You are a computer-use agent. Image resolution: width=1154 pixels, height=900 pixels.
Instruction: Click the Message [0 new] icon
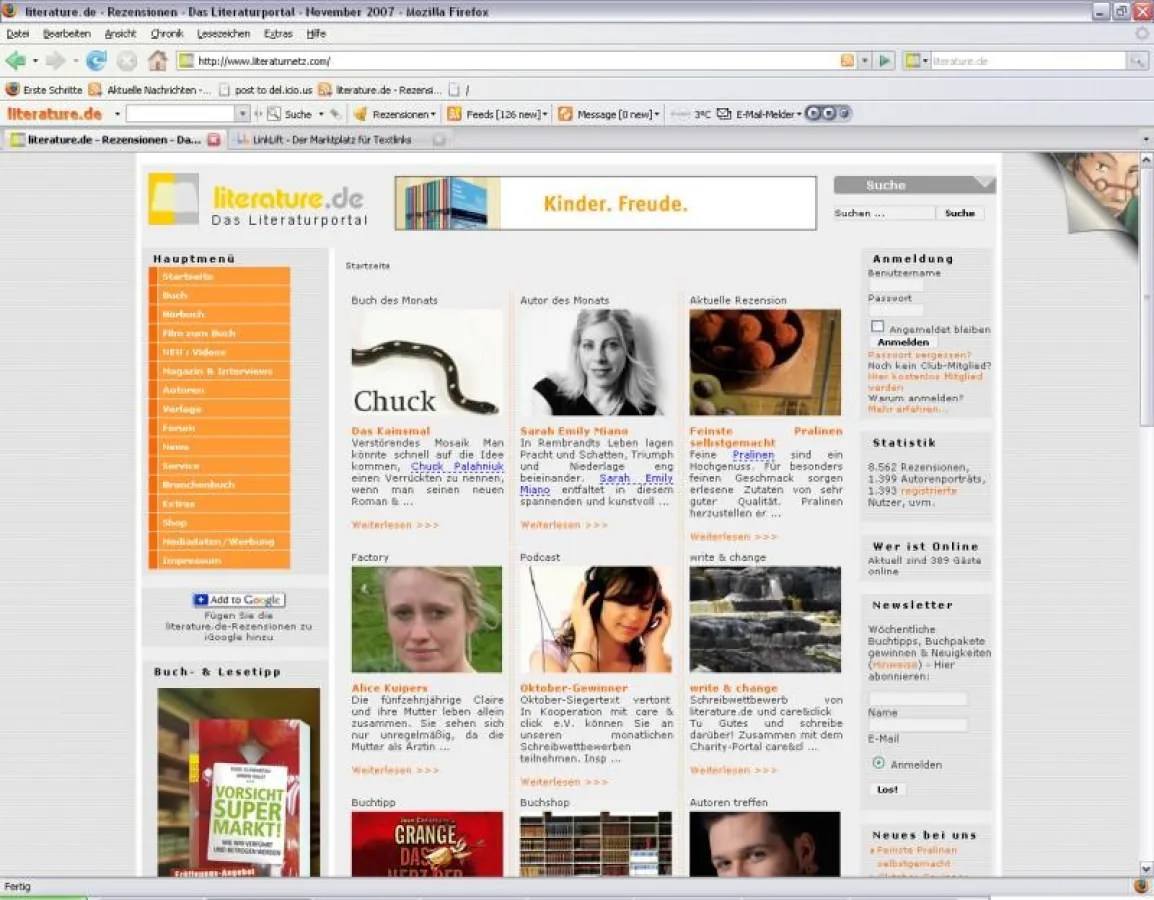click(x=562, y=114)
